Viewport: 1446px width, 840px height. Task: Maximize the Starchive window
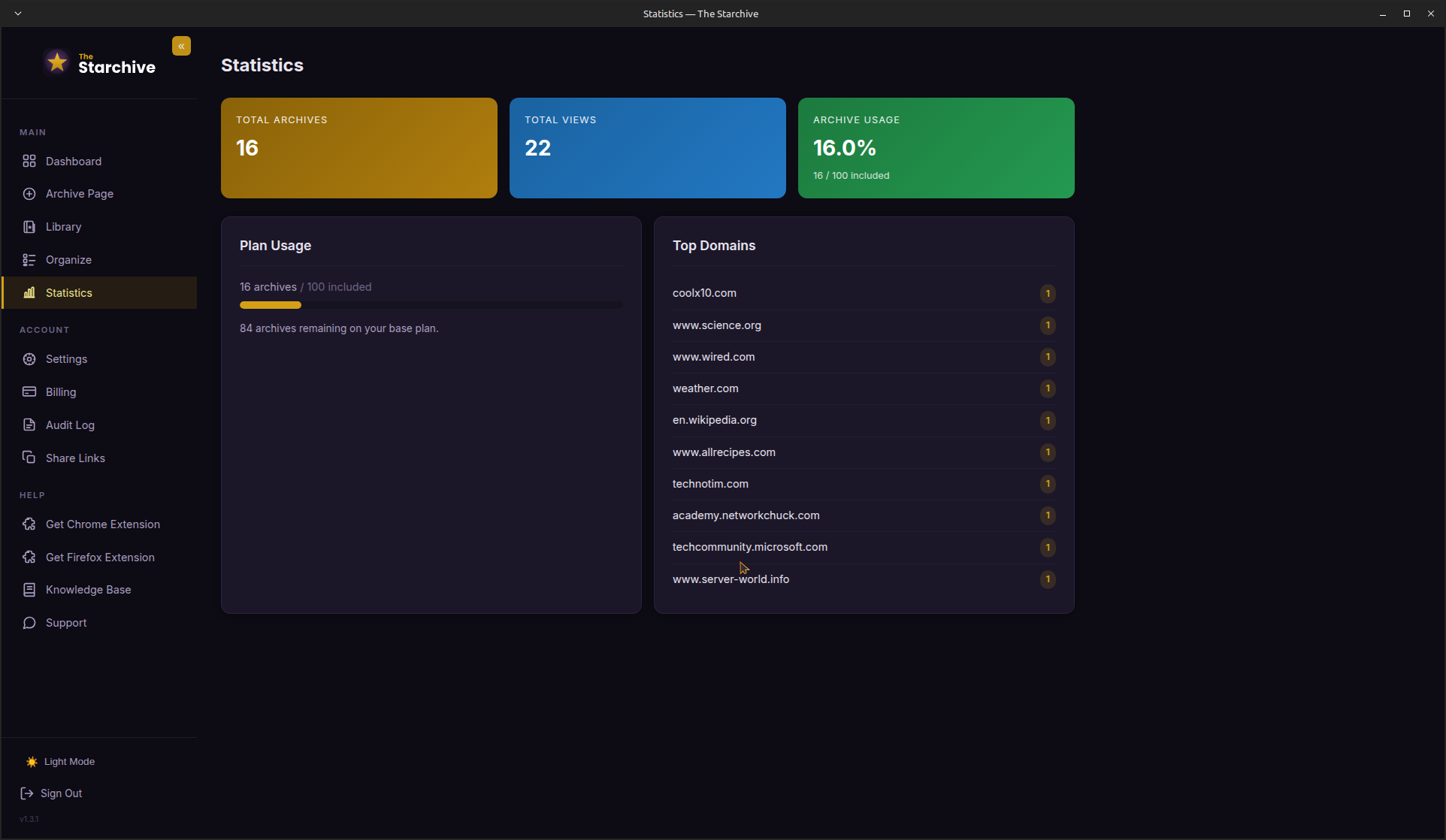[1407, 14]
